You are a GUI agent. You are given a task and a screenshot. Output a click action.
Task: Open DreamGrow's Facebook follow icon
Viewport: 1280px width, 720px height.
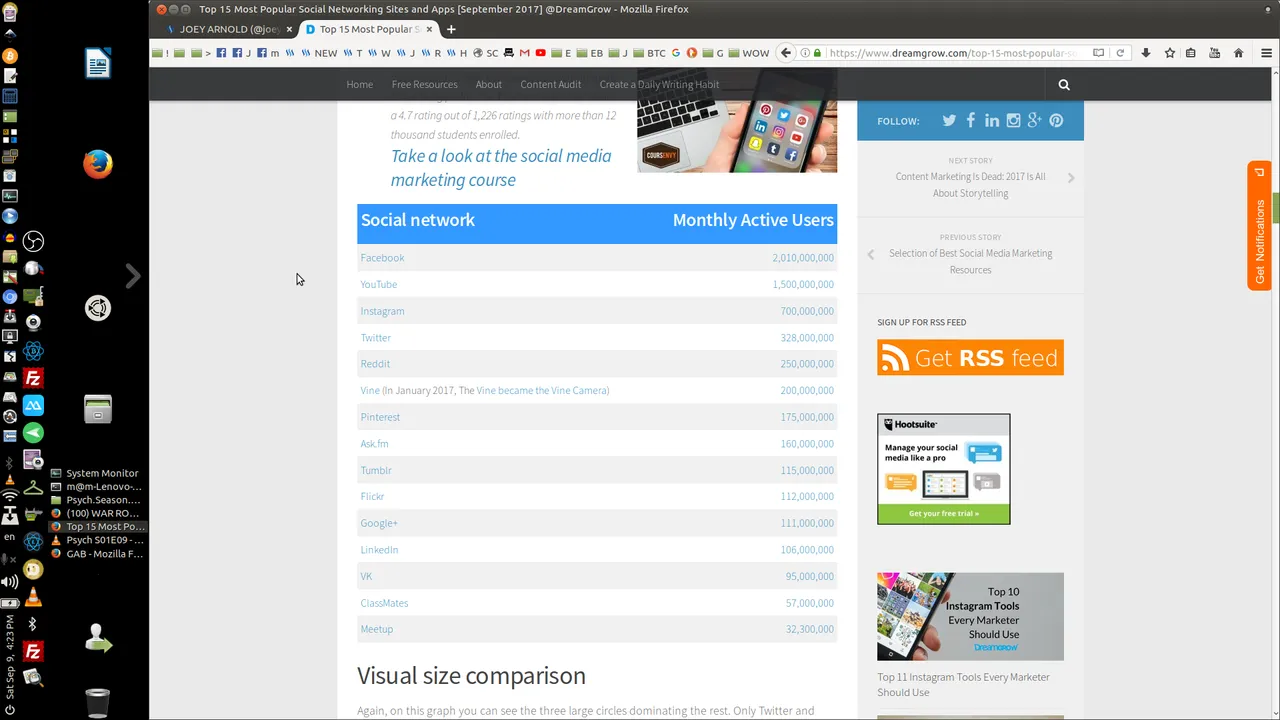(970, 120)
